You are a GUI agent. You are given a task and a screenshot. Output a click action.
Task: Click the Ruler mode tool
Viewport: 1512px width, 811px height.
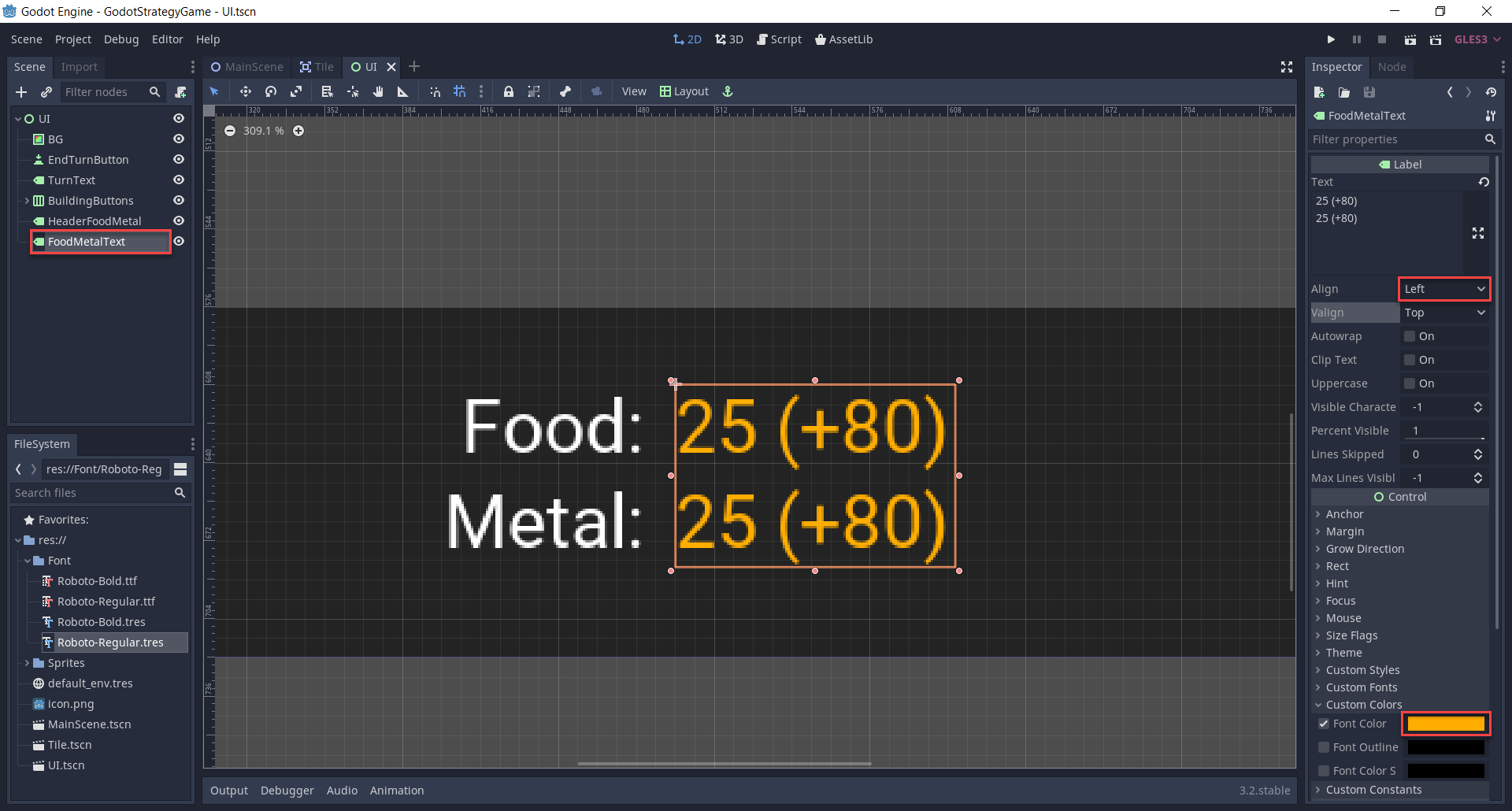[x=403, y=91]
